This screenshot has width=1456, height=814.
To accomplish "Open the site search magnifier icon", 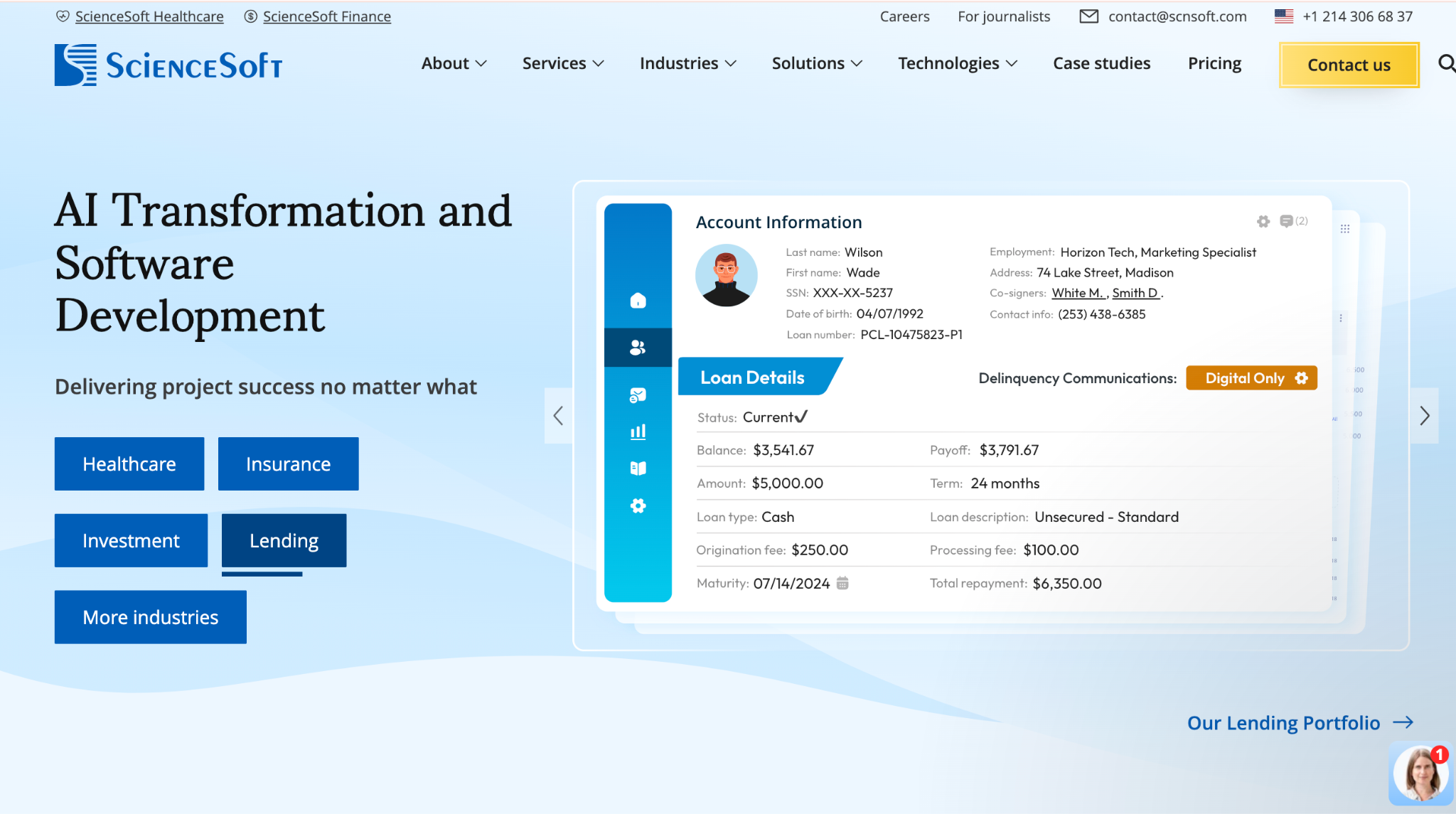I will [x=1446, y=64].
